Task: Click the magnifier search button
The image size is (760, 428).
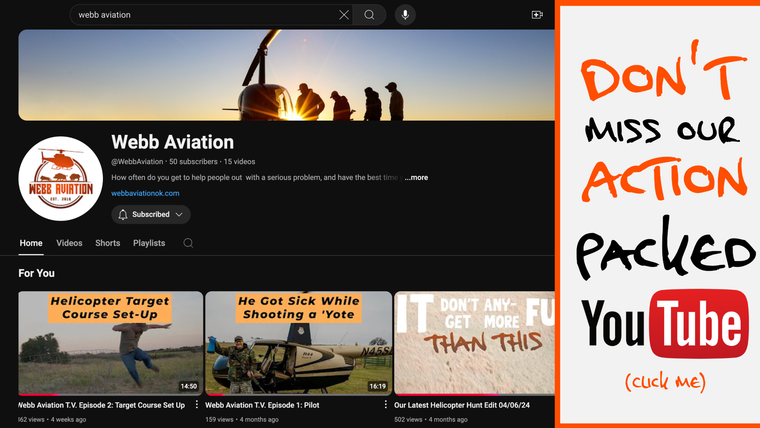Action: (369, 15)
